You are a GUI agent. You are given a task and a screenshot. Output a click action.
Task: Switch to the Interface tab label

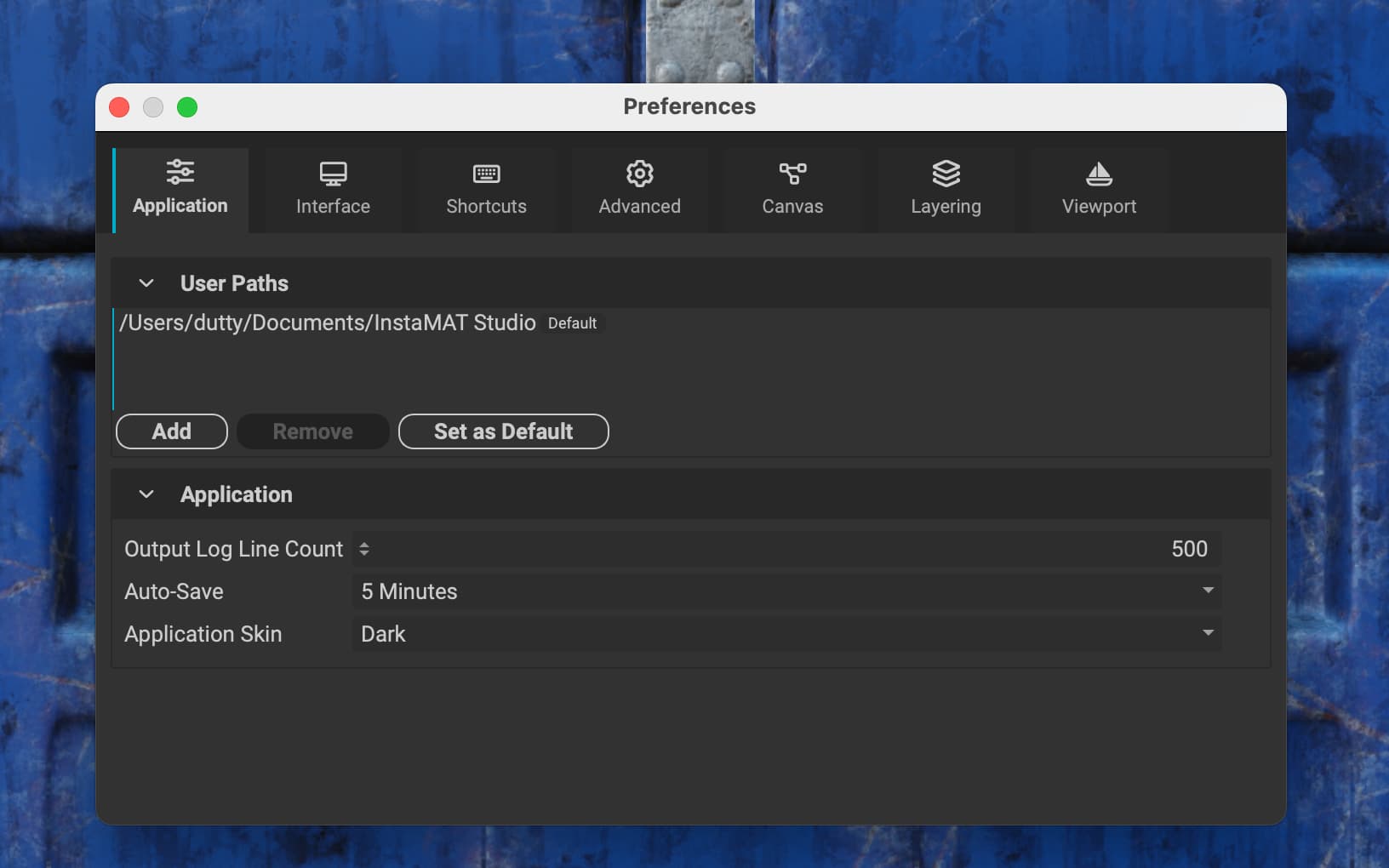pyautogui.click(x=333, y=207)
